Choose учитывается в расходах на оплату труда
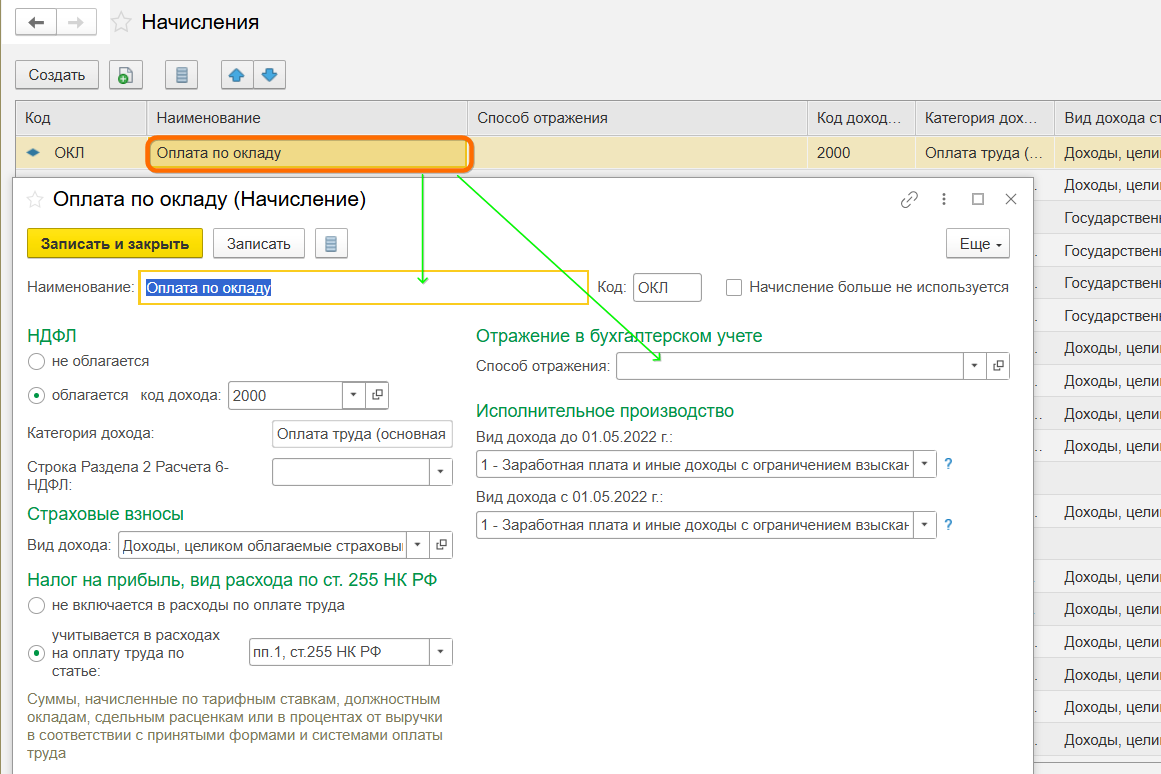 36,653
